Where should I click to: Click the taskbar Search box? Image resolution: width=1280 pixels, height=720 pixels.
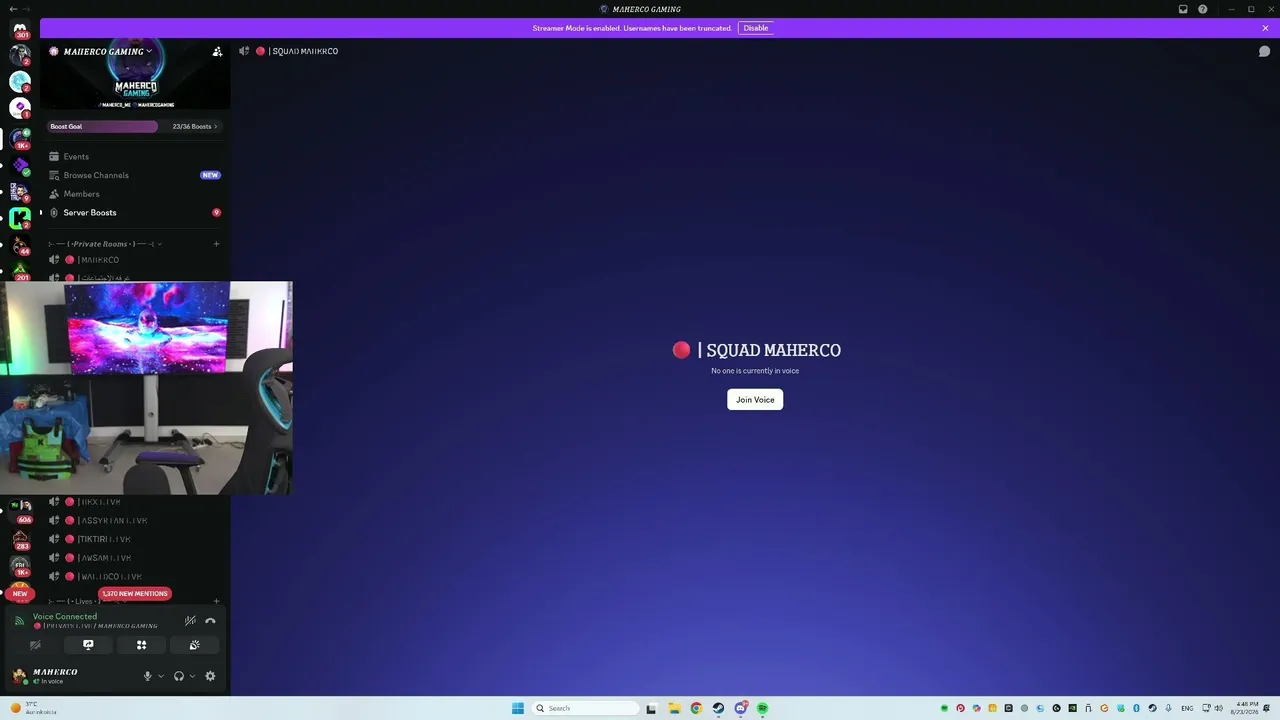pyautogui.click(x=585, y=708)
